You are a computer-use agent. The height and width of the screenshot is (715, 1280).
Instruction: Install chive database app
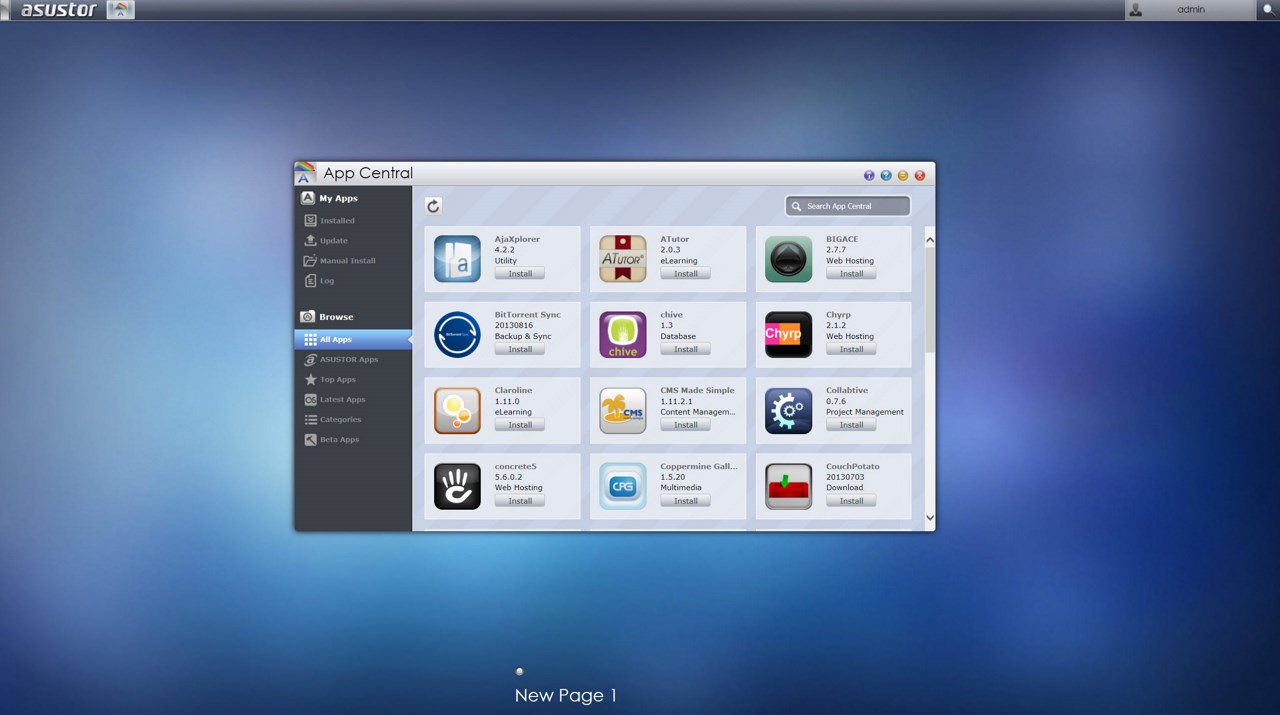pos(685,349)
